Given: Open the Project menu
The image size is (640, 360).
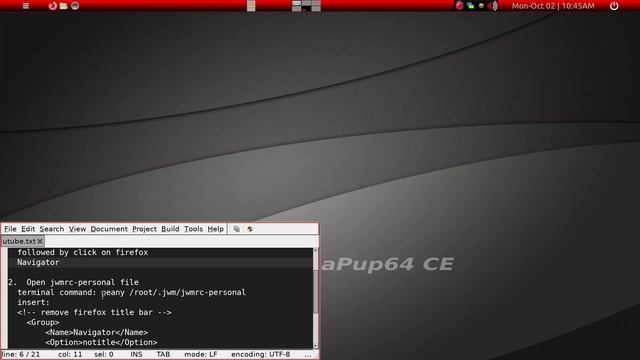Looking at the screenshot, I should 144,229.
